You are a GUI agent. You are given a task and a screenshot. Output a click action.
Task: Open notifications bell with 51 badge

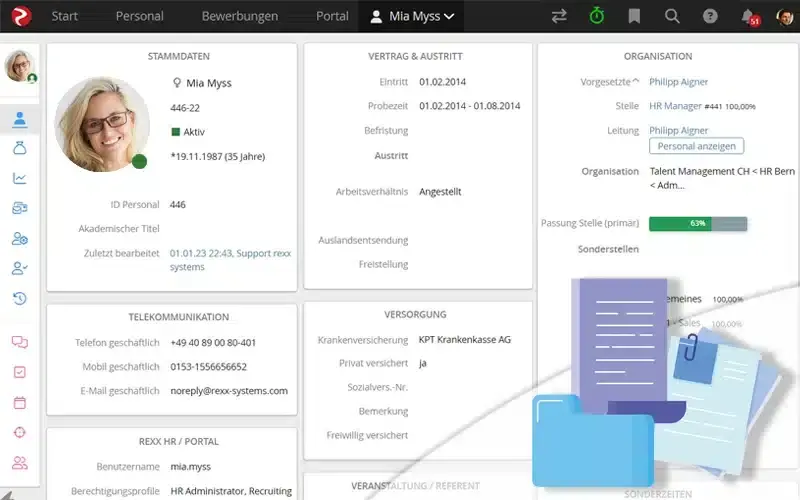coord(748,16)
